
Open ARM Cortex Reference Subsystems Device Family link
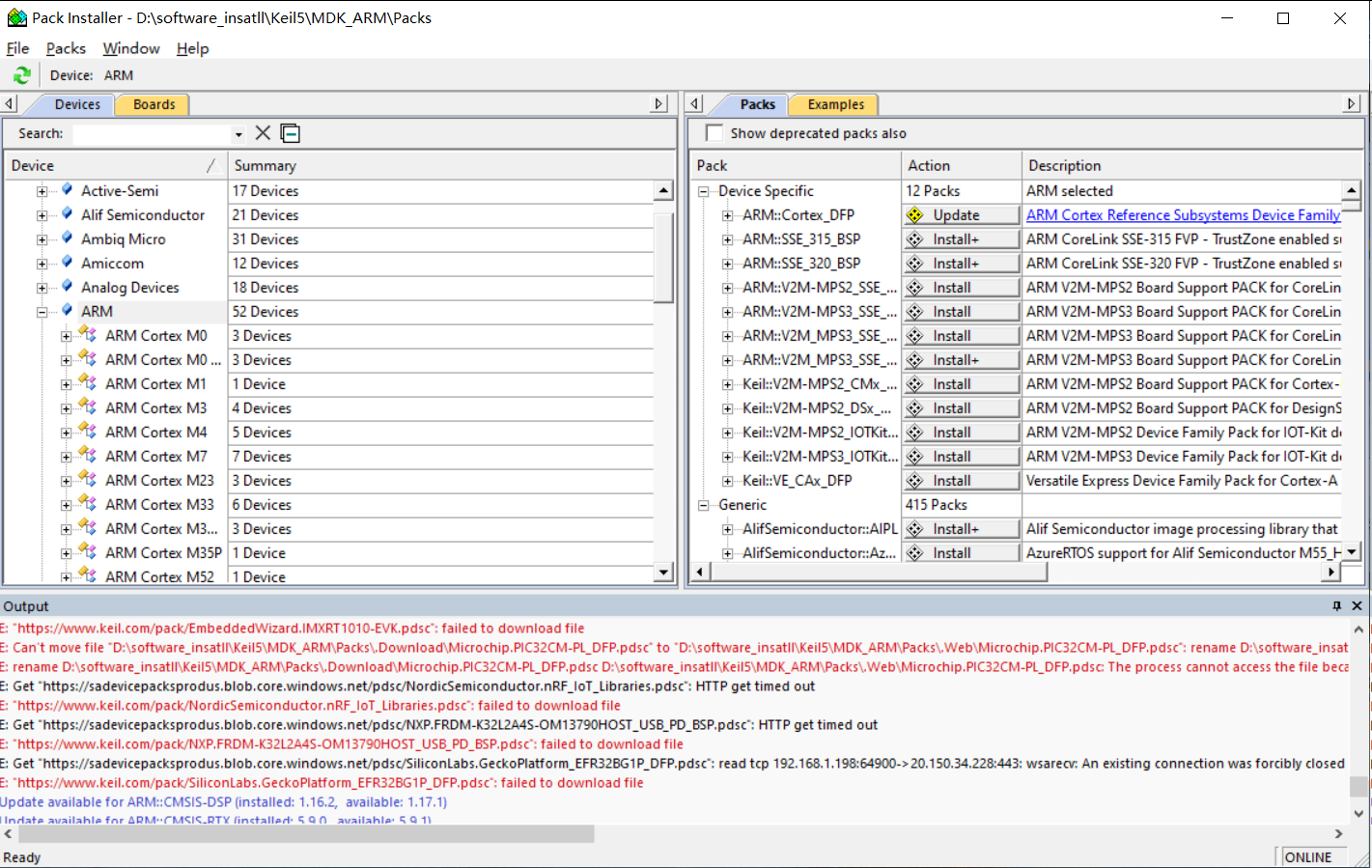coord(1184,215)
